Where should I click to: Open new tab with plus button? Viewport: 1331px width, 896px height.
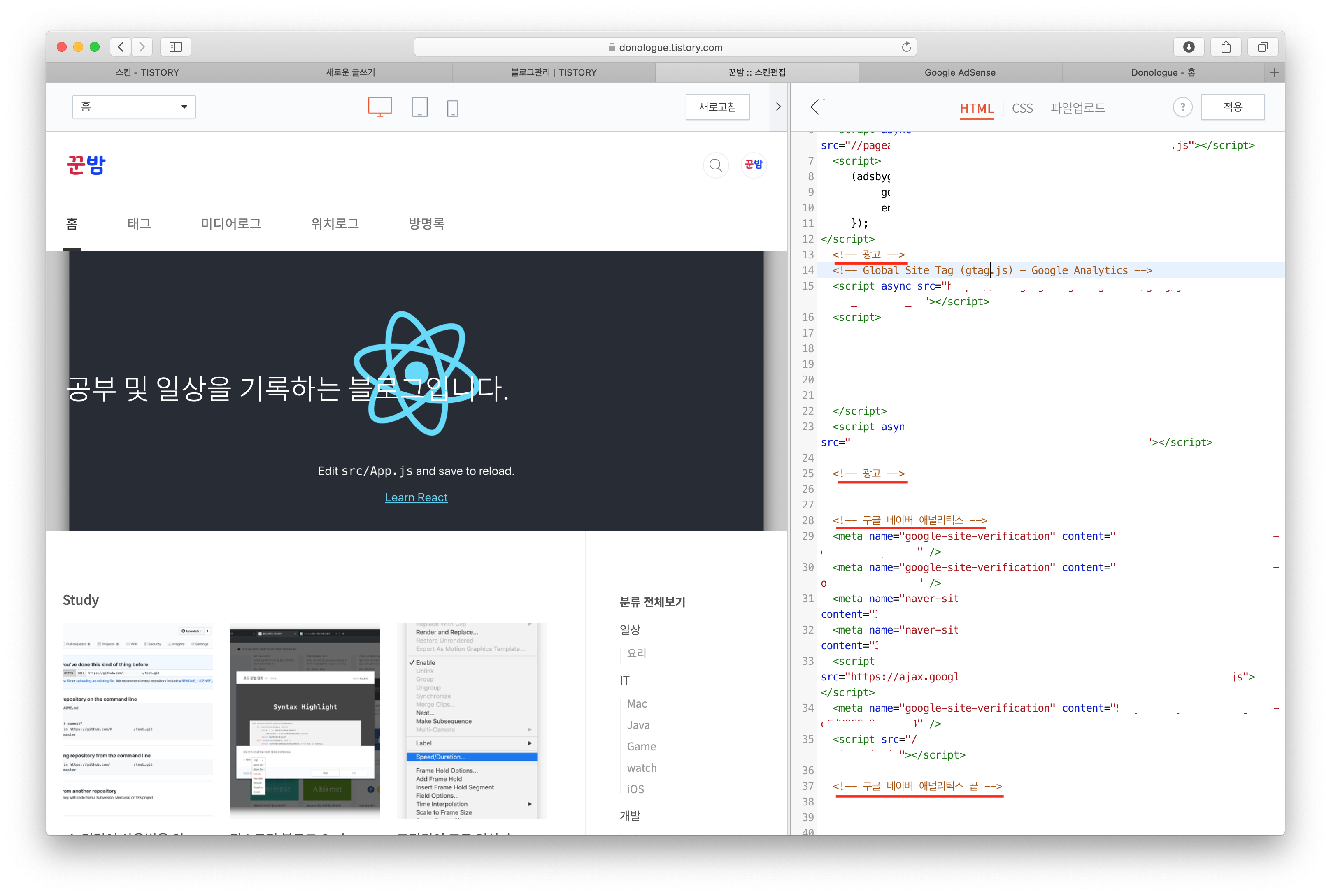pos(1274,72)
